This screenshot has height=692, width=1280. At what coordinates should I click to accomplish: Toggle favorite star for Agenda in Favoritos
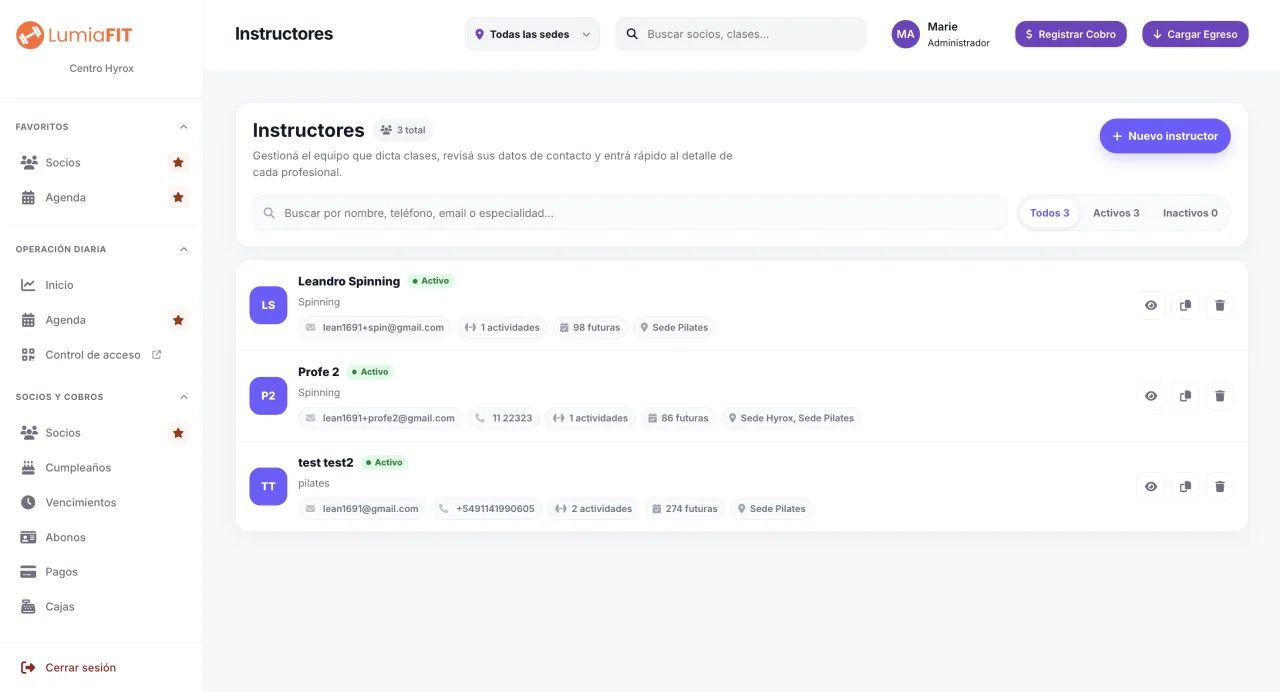click(178, 197)
